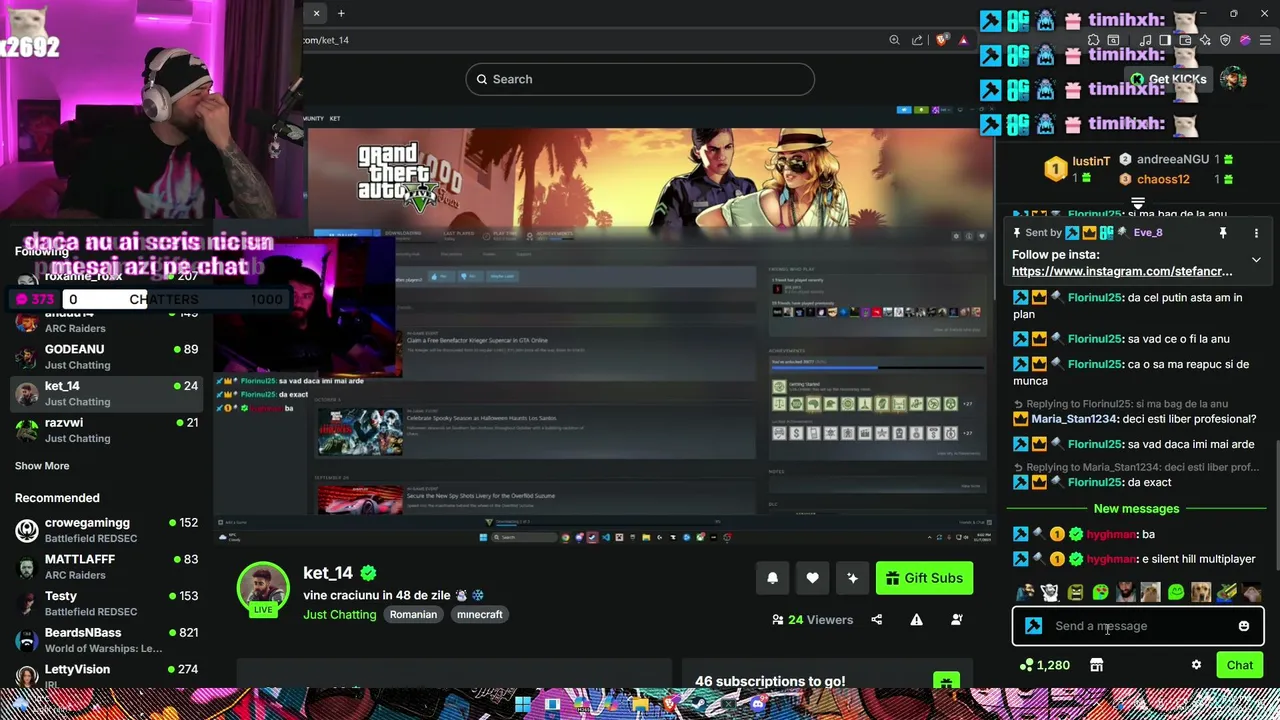Screen dimensions: 1280x720
Task: Click the Romanian language tag
Action: [x=413, y=614]
